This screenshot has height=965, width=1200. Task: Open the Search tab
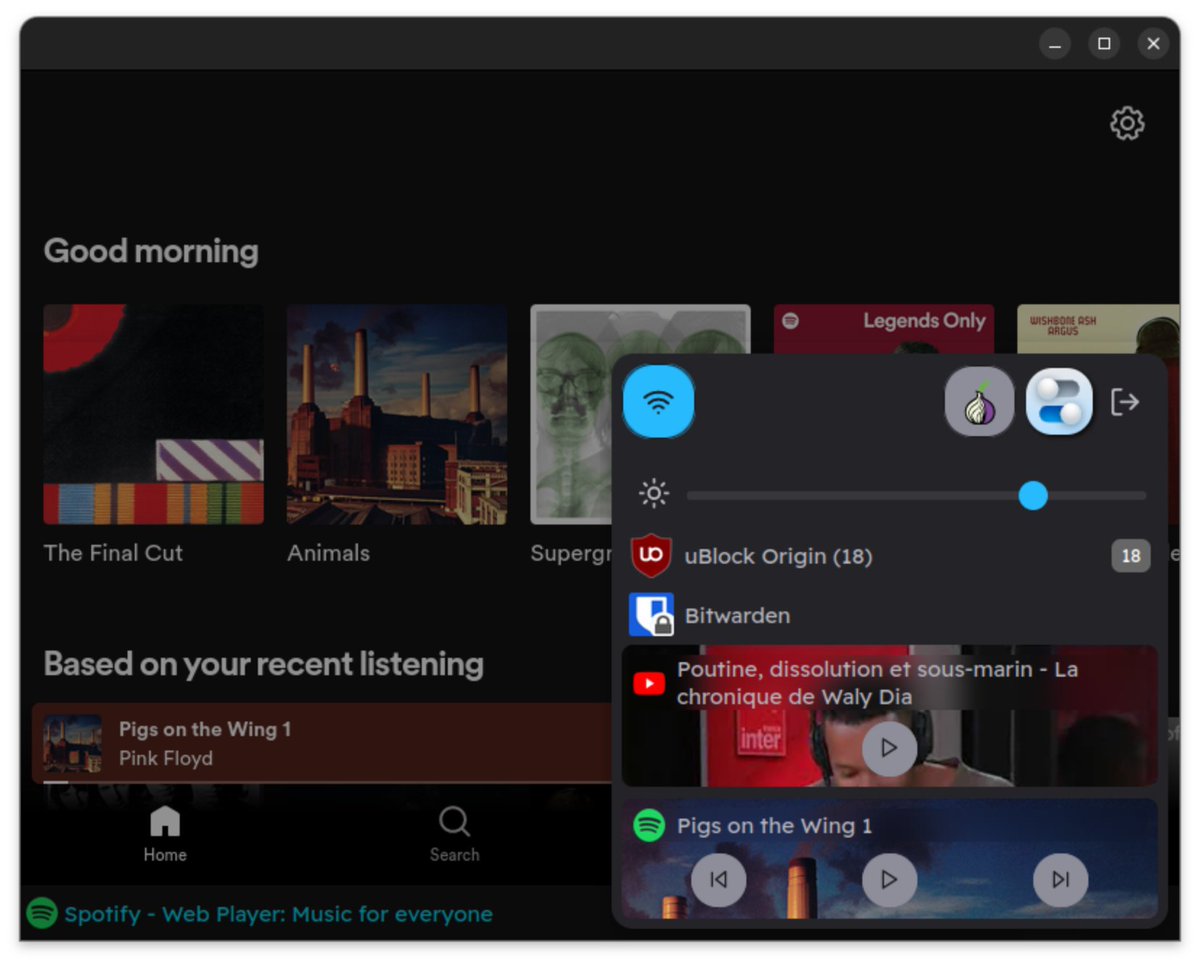click(x=454, y=835)
